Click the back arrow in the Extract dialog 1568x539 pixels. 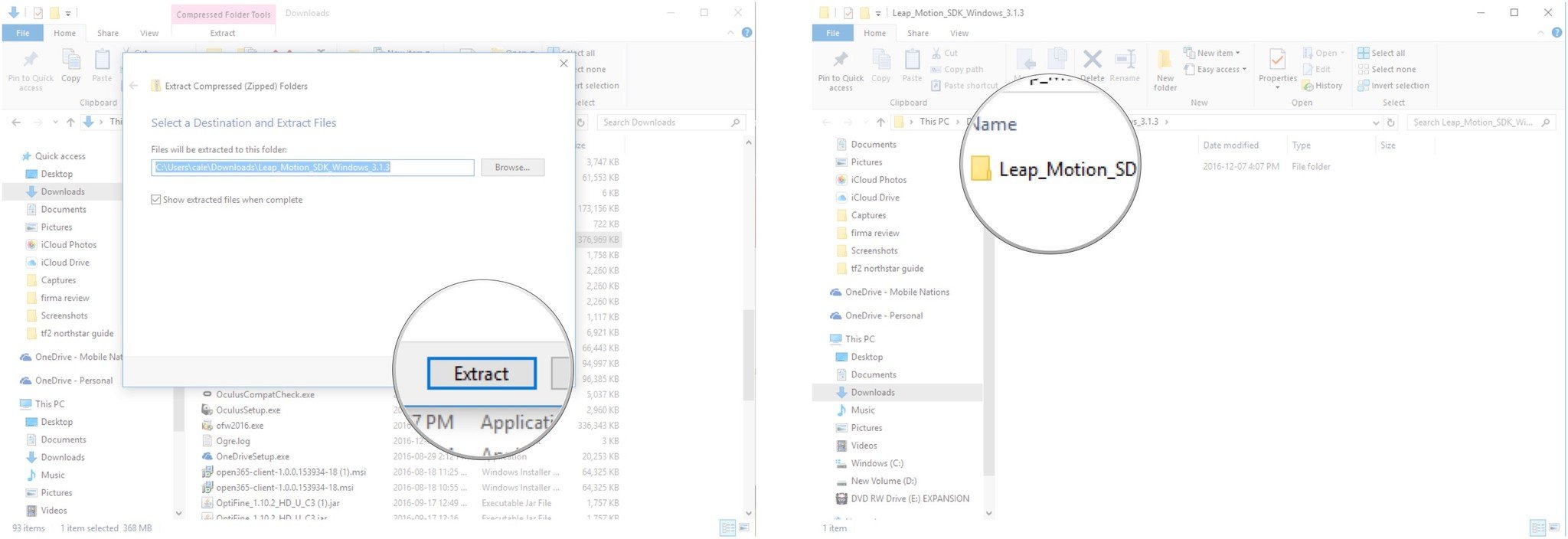(134, 86)
